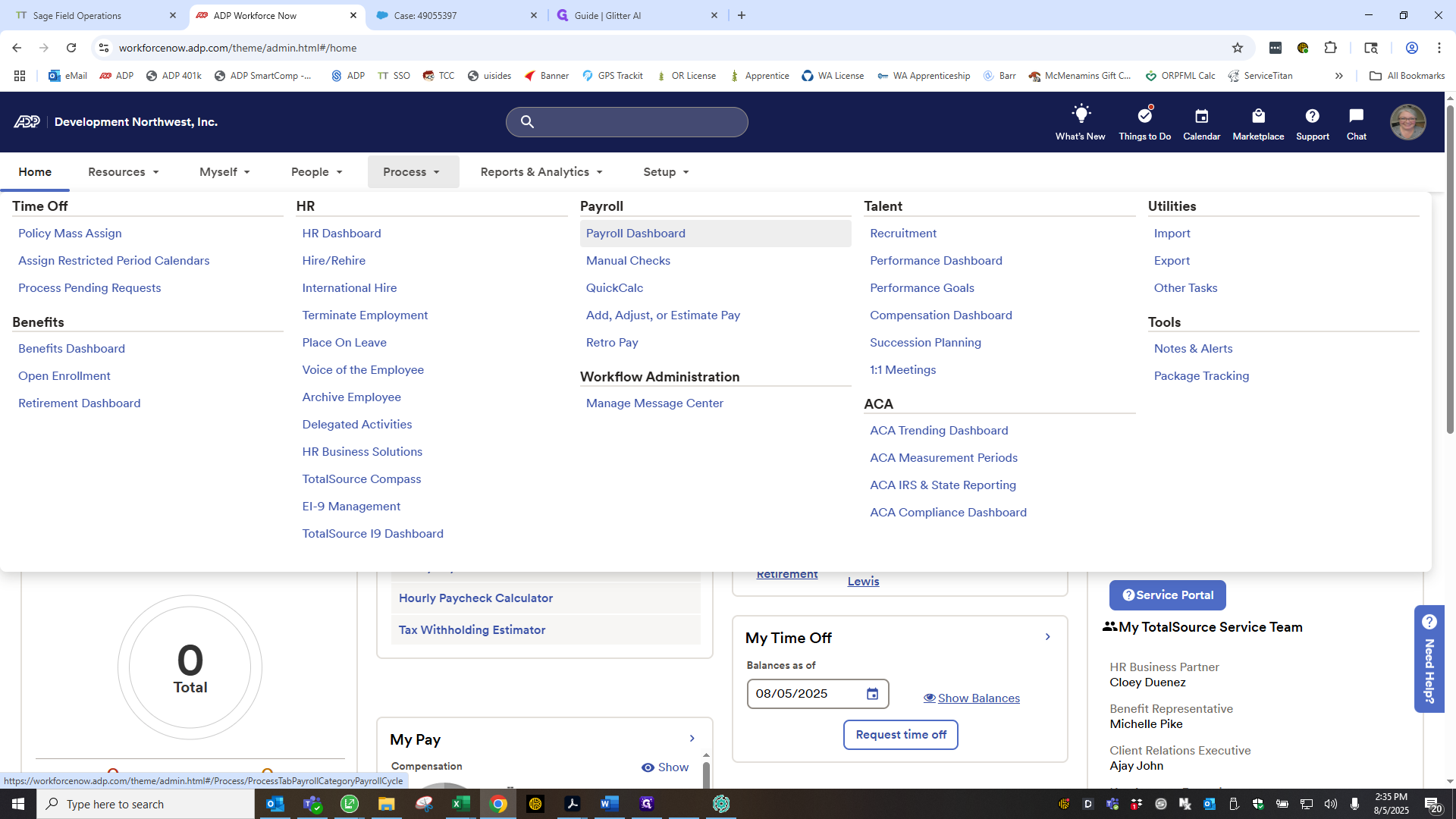Bookmark this page with star icon

[x=1238, y=48]
